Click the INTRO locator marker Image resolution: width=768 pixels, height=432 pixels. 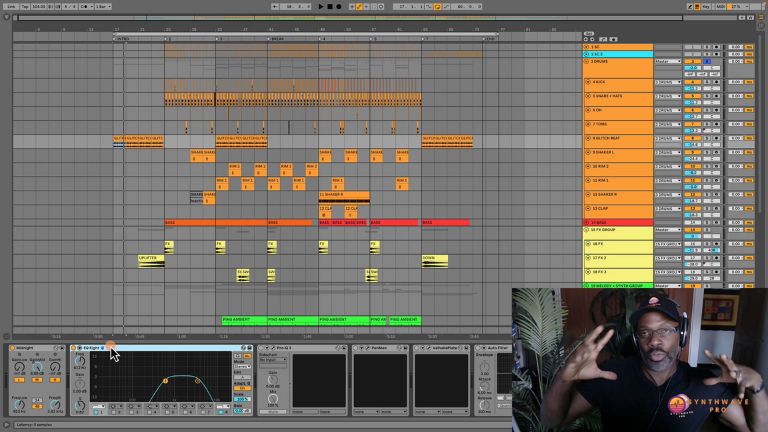(x=123, y=39)
